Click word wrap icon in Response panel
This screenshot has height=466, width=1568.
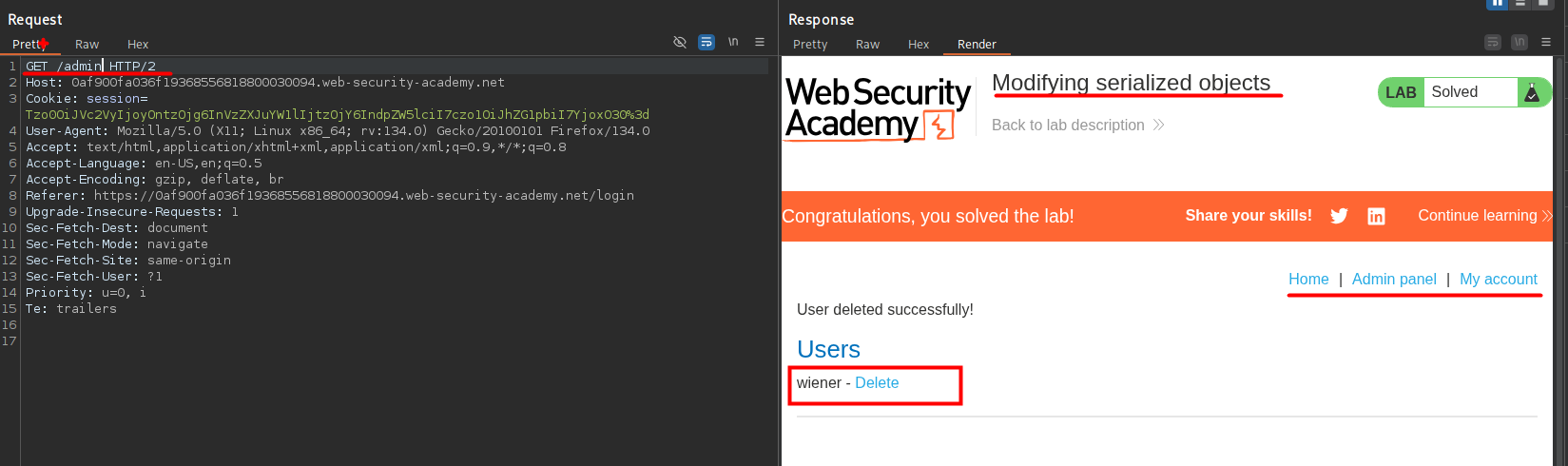(x=1493, y=43)
